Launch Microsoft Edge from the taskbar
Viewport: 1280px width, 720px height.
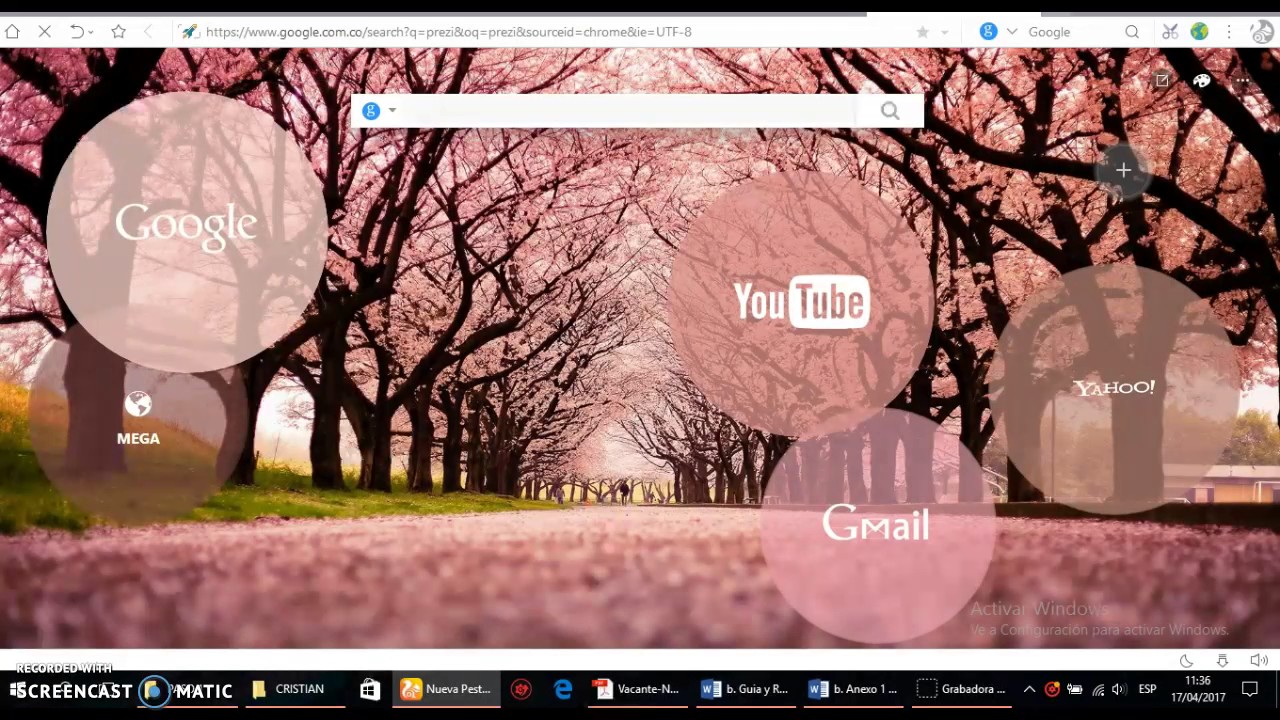(563, 689)
